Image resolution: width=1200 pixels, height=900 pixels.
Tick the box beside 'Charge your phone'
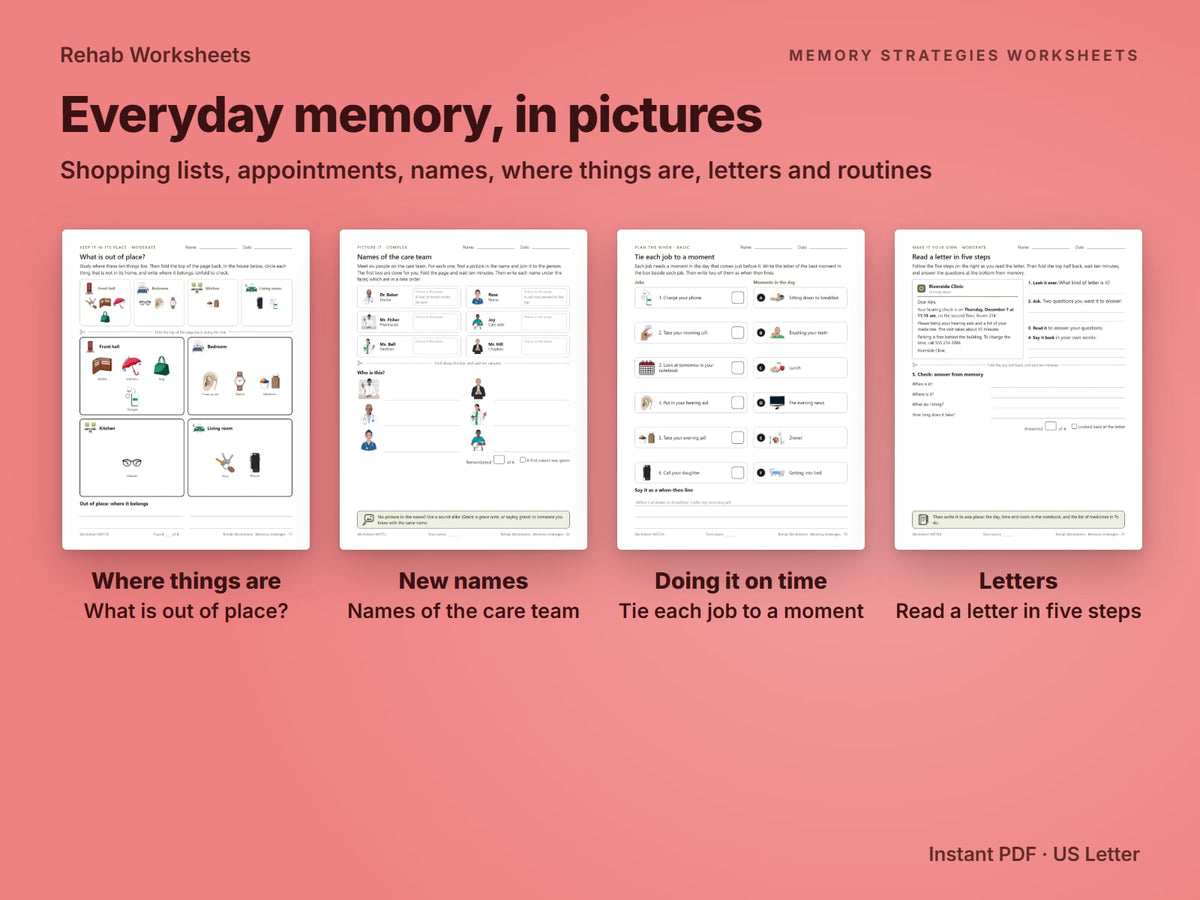(x=738, y=298)
